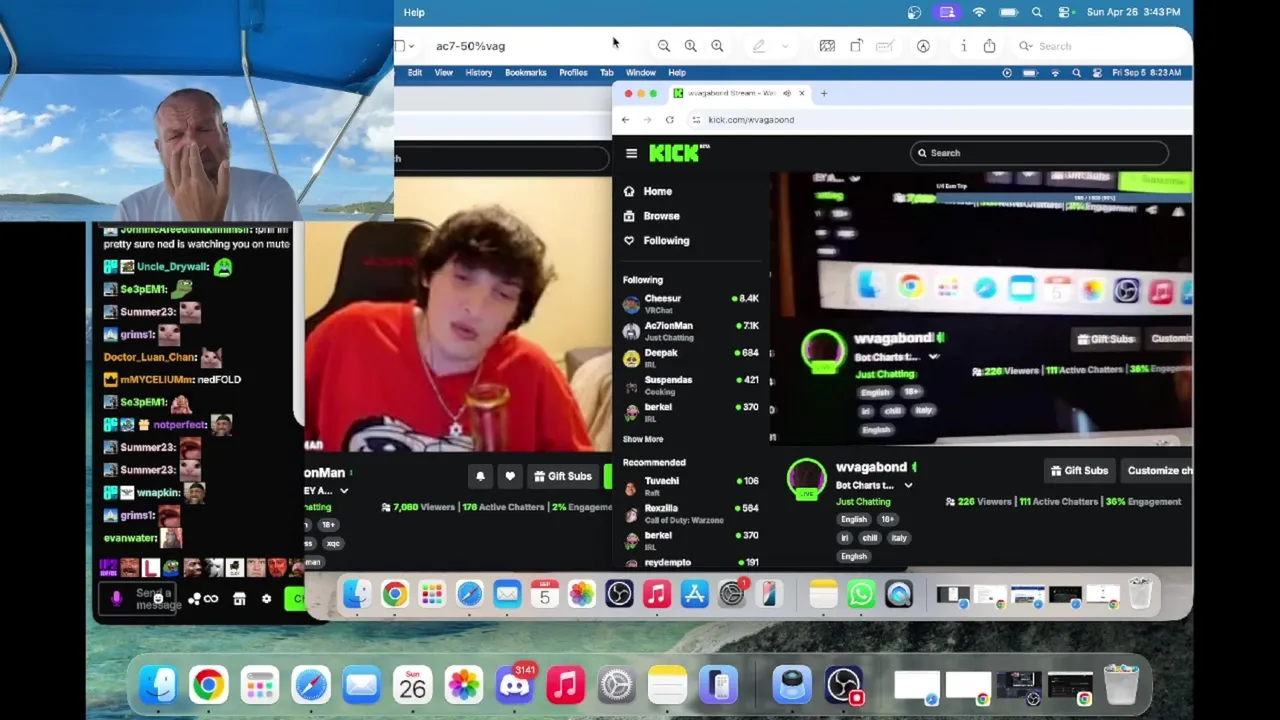Expand Show More under Following
The width and height of the screenshot is (1280, 720).
click(643, 439)
